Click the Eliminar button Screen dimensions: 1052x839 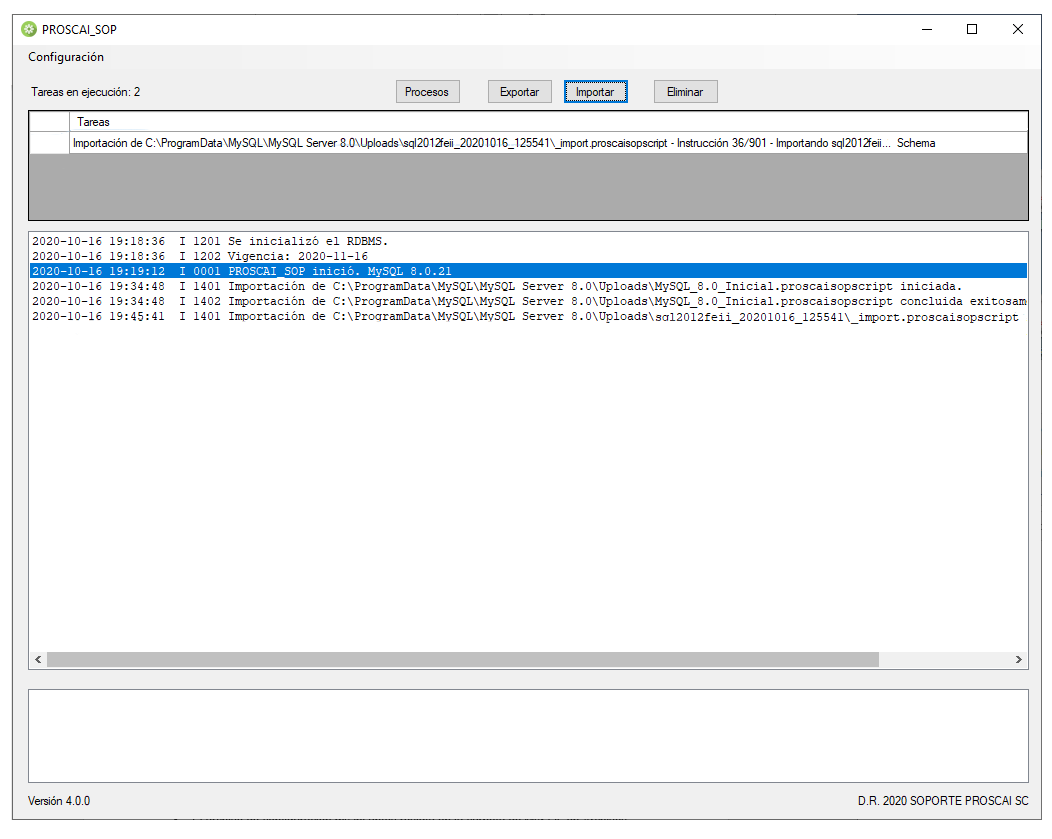pyautogui.click(x=686, y=92)
